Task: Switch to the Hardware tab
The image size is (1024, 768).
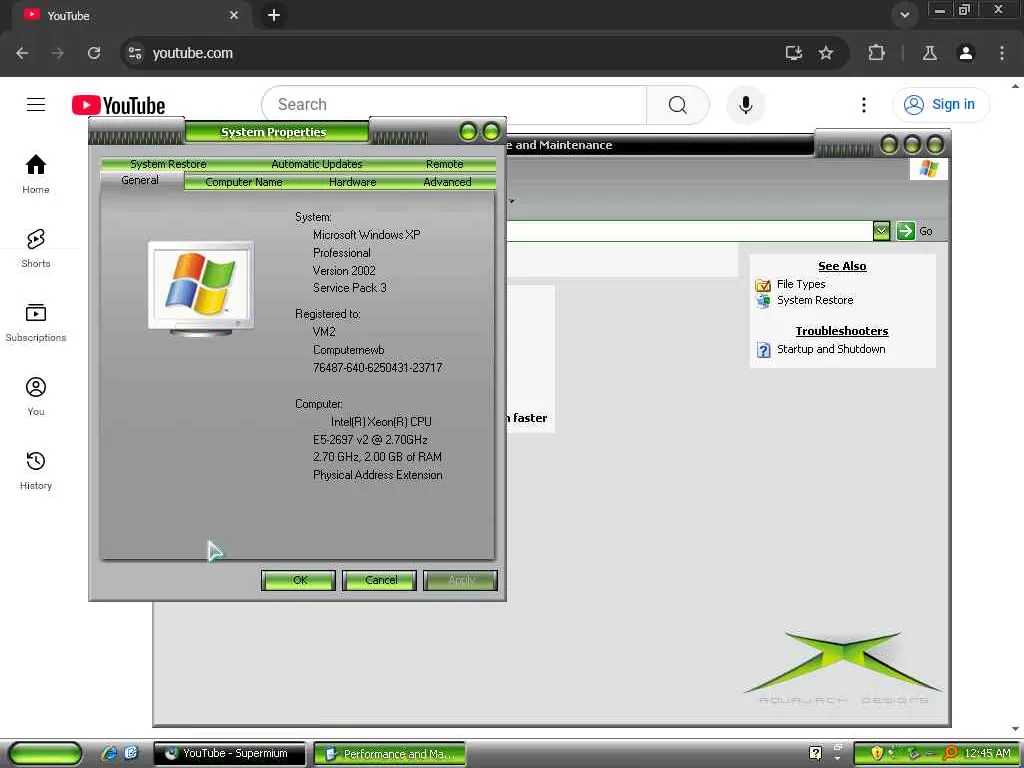Action: click(x=352, y=182)
